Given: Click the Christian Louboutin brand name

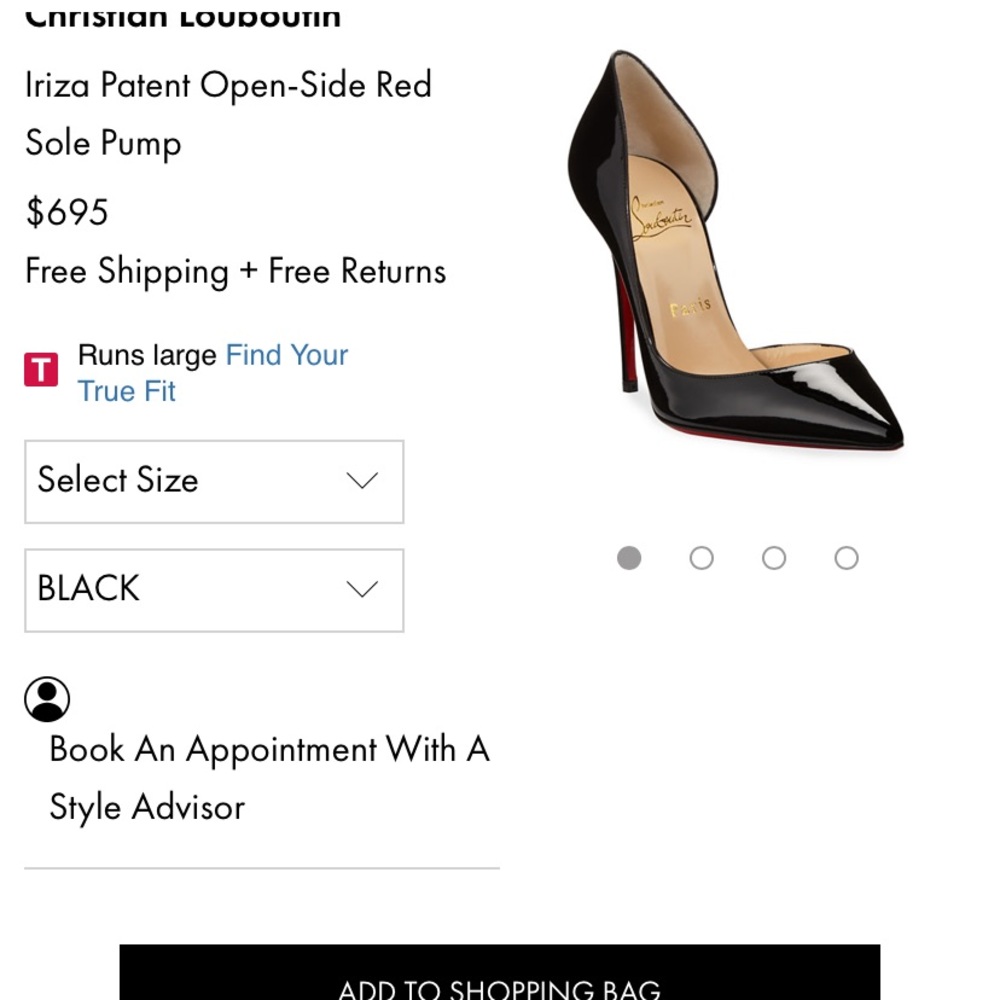Looking at the screenshot, I should pos(183,14).
